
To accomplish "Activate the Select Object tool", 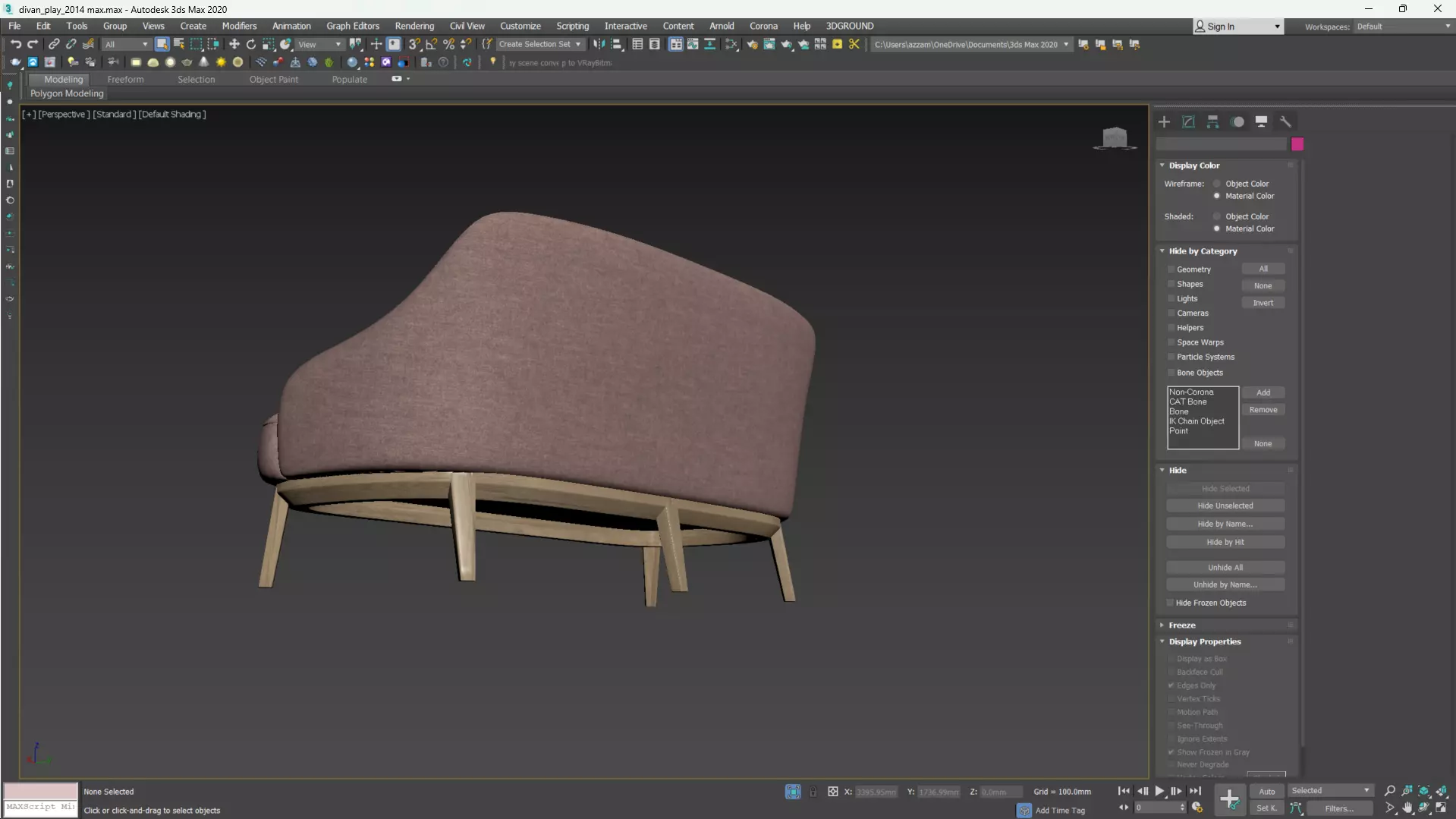I will [x=162, y=44].
